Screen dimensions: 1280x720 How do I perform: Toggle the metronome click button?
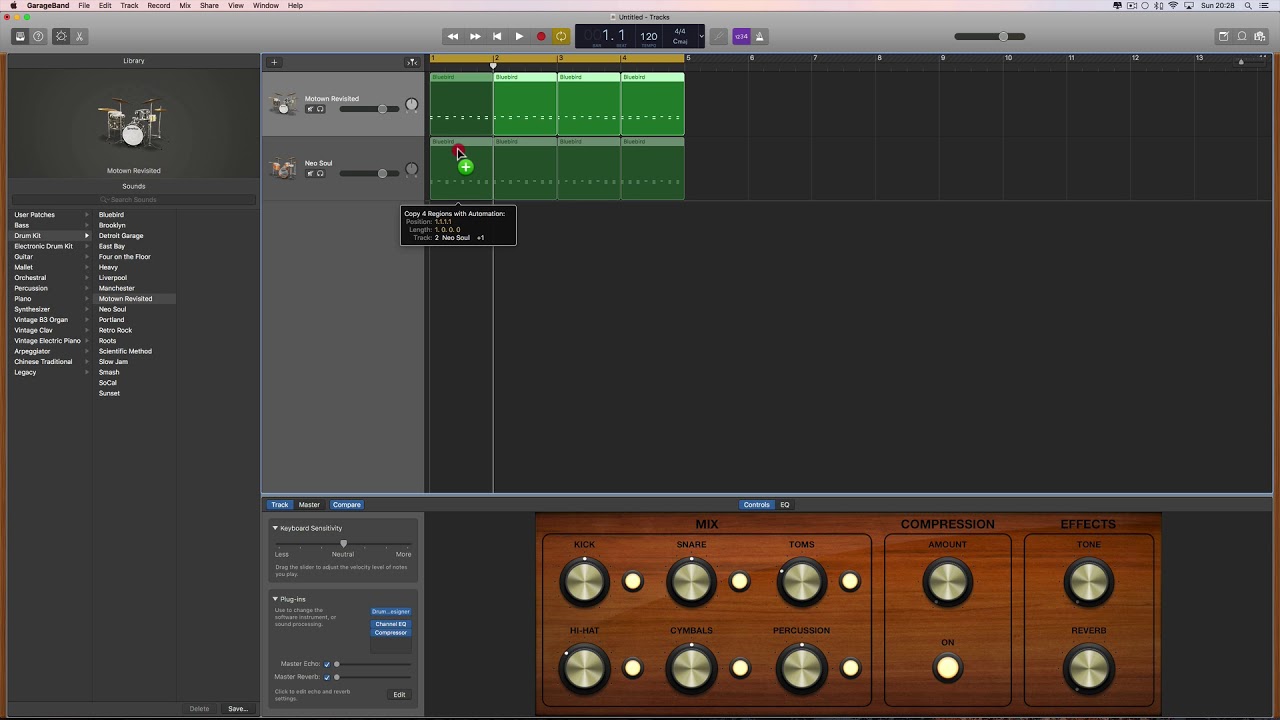(x=759, y=36)
